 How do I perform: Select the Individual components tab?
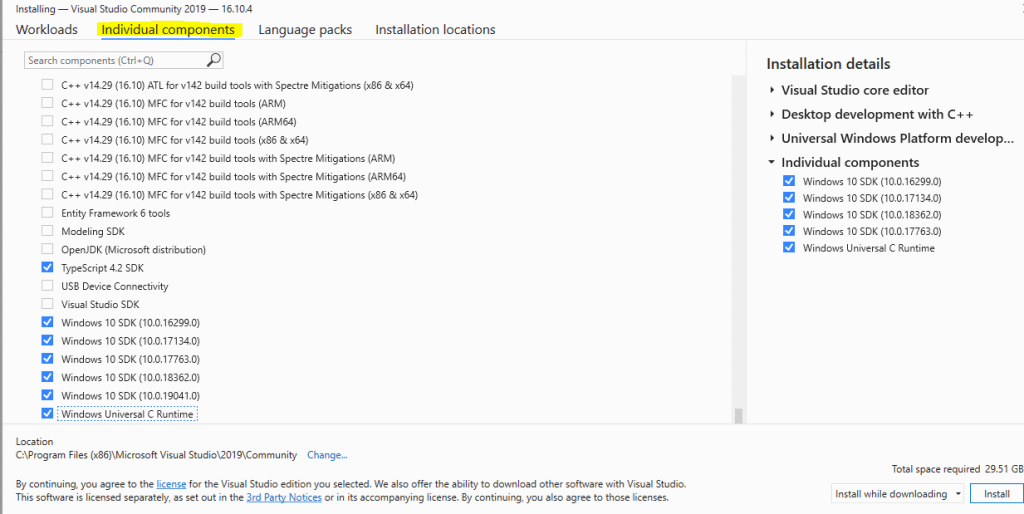(168, 29)
